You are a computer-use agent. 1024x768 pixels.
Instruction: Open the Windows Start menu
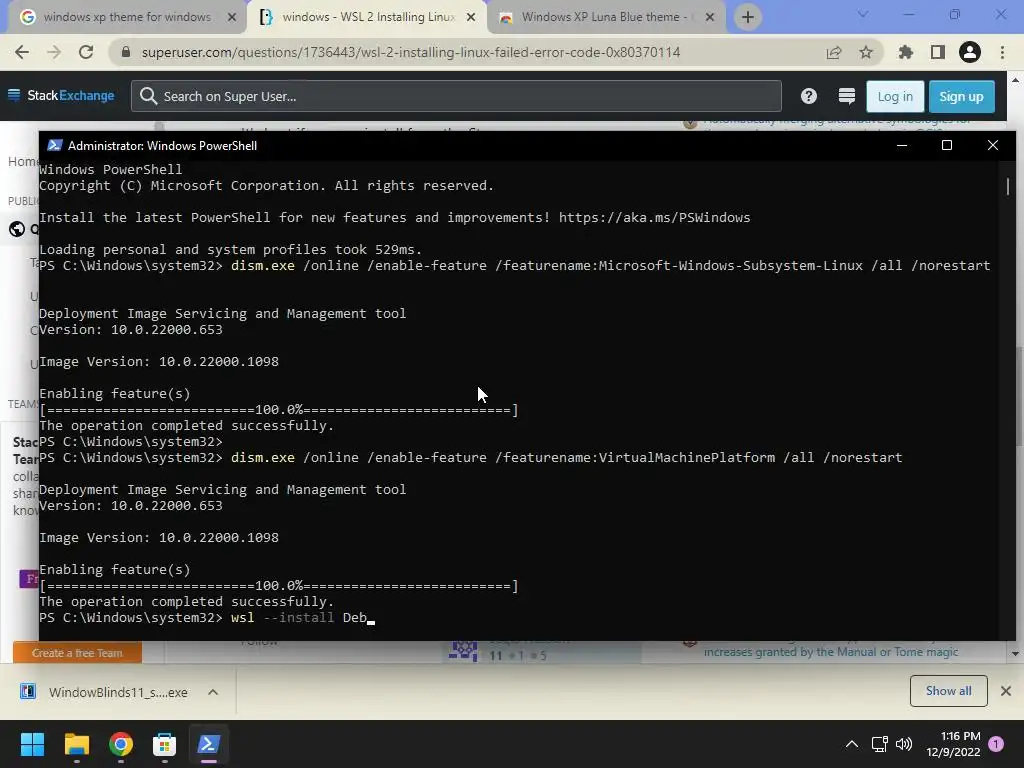tap(32, 744)
